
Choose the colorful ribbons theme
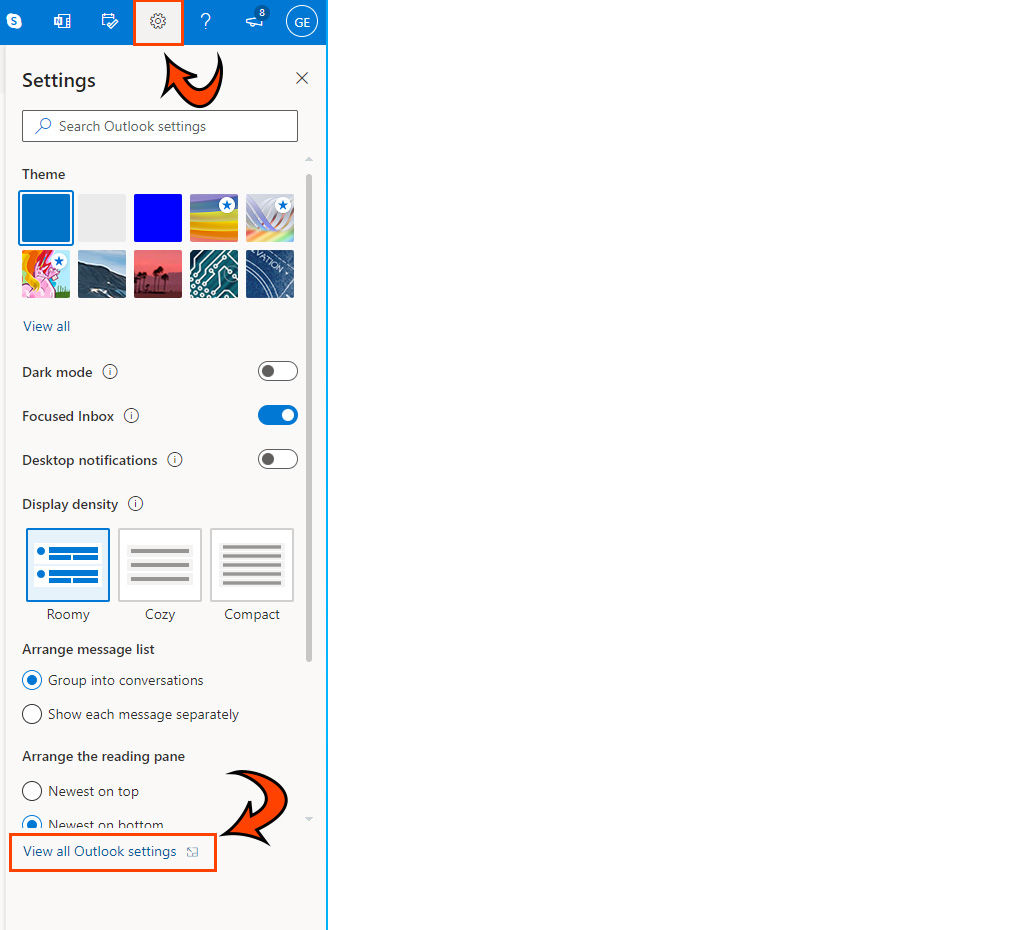tap(270, 218)
